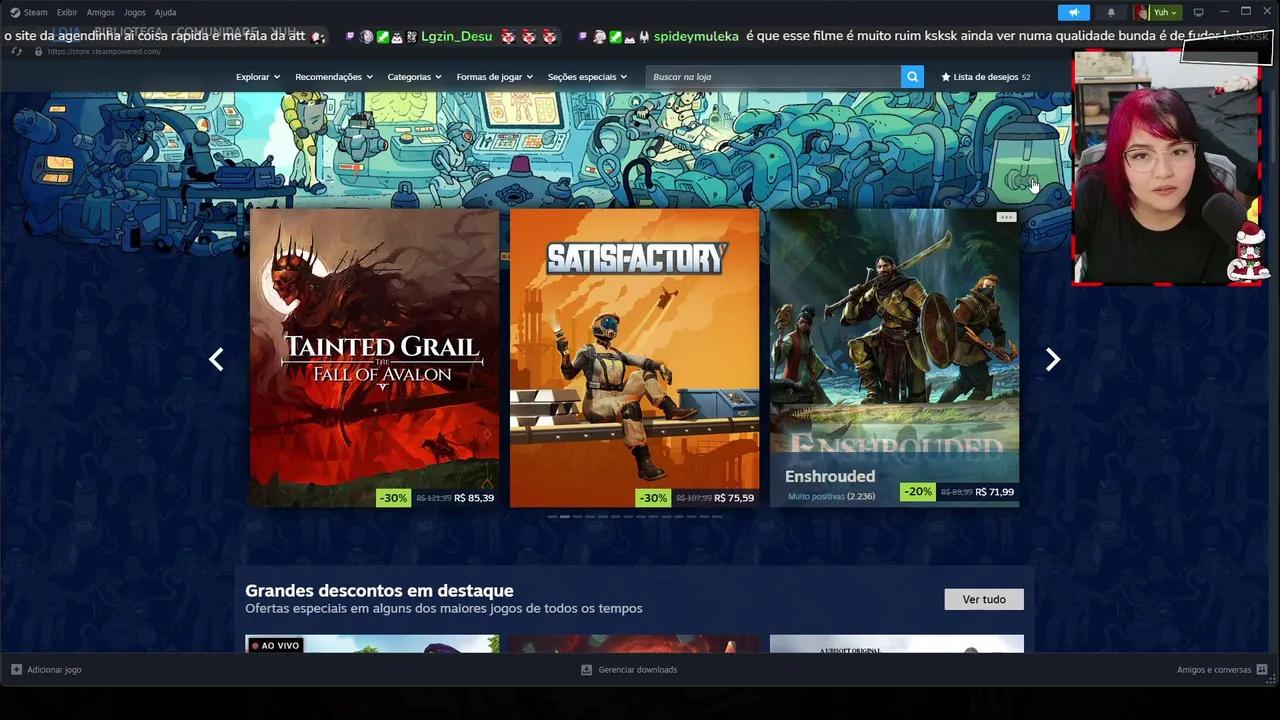The image size is (1280, 720).
Task: Select the highlighted active carousel dot
Action: point(565,517)
